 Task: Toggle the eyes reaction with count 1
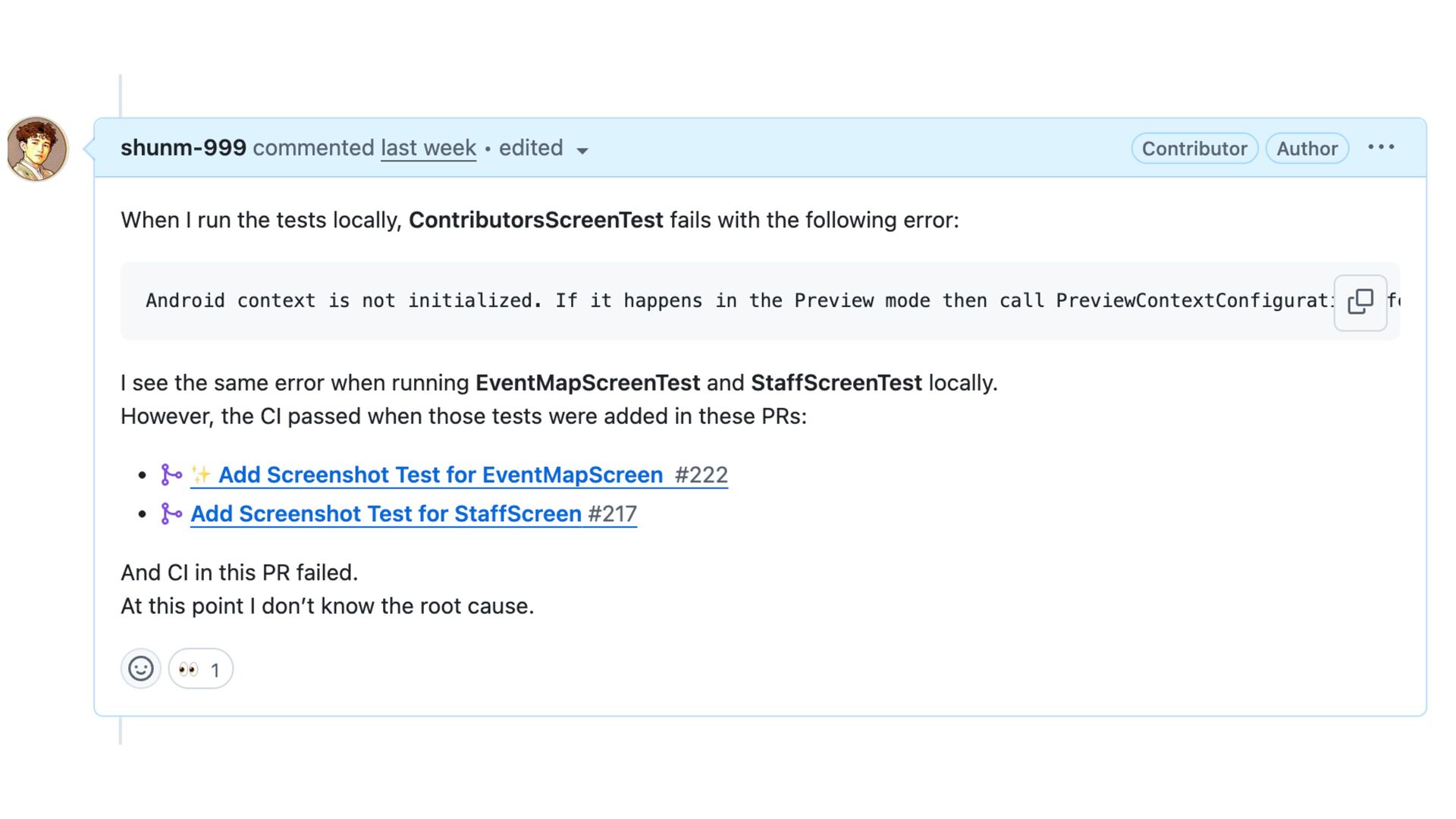[200, 669]
